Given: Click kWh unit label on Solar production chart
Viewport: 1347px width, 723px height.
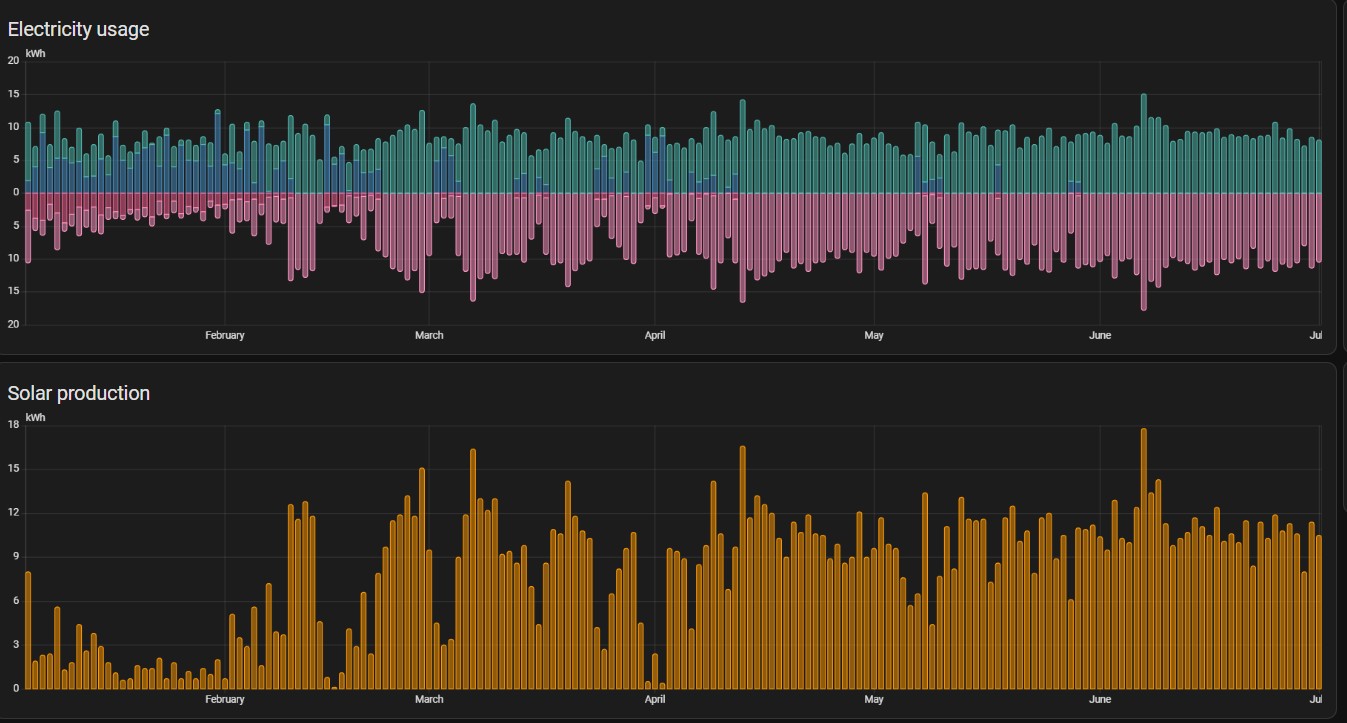Looking at the screenshot, I should (x=35, y=417).
